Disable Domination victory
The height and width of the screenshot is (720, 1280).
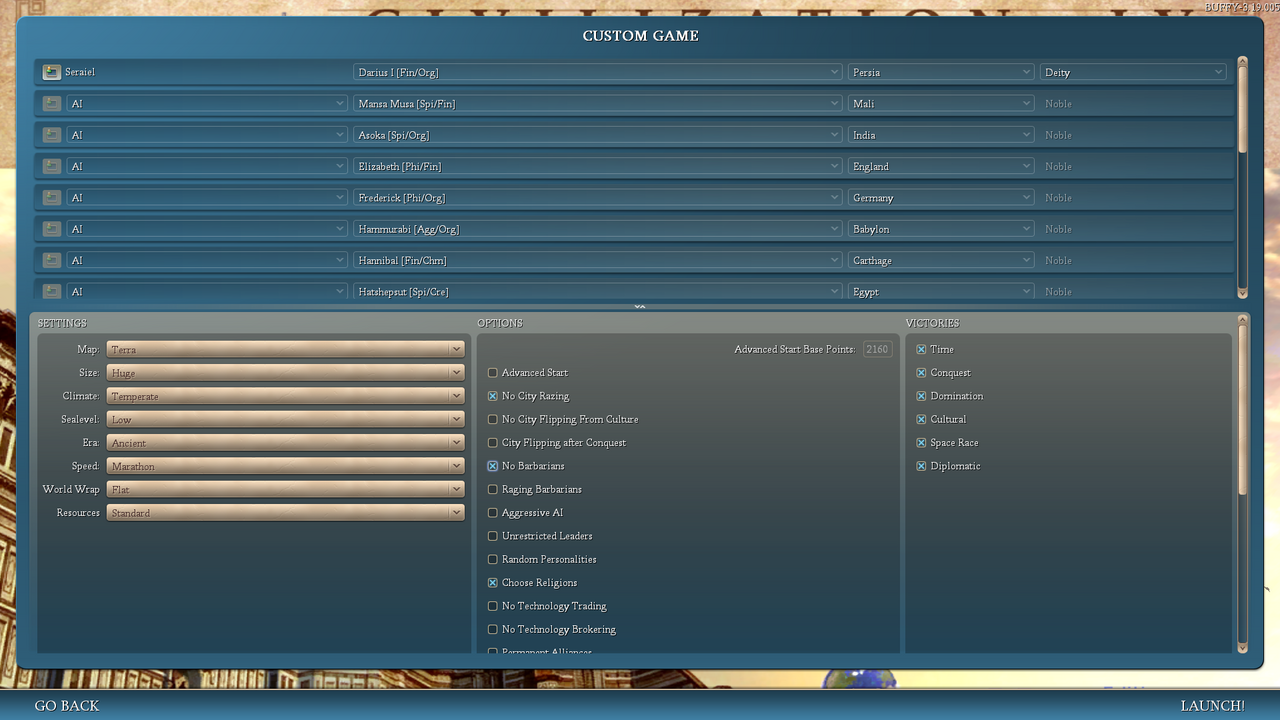click(x=921, y=396)
